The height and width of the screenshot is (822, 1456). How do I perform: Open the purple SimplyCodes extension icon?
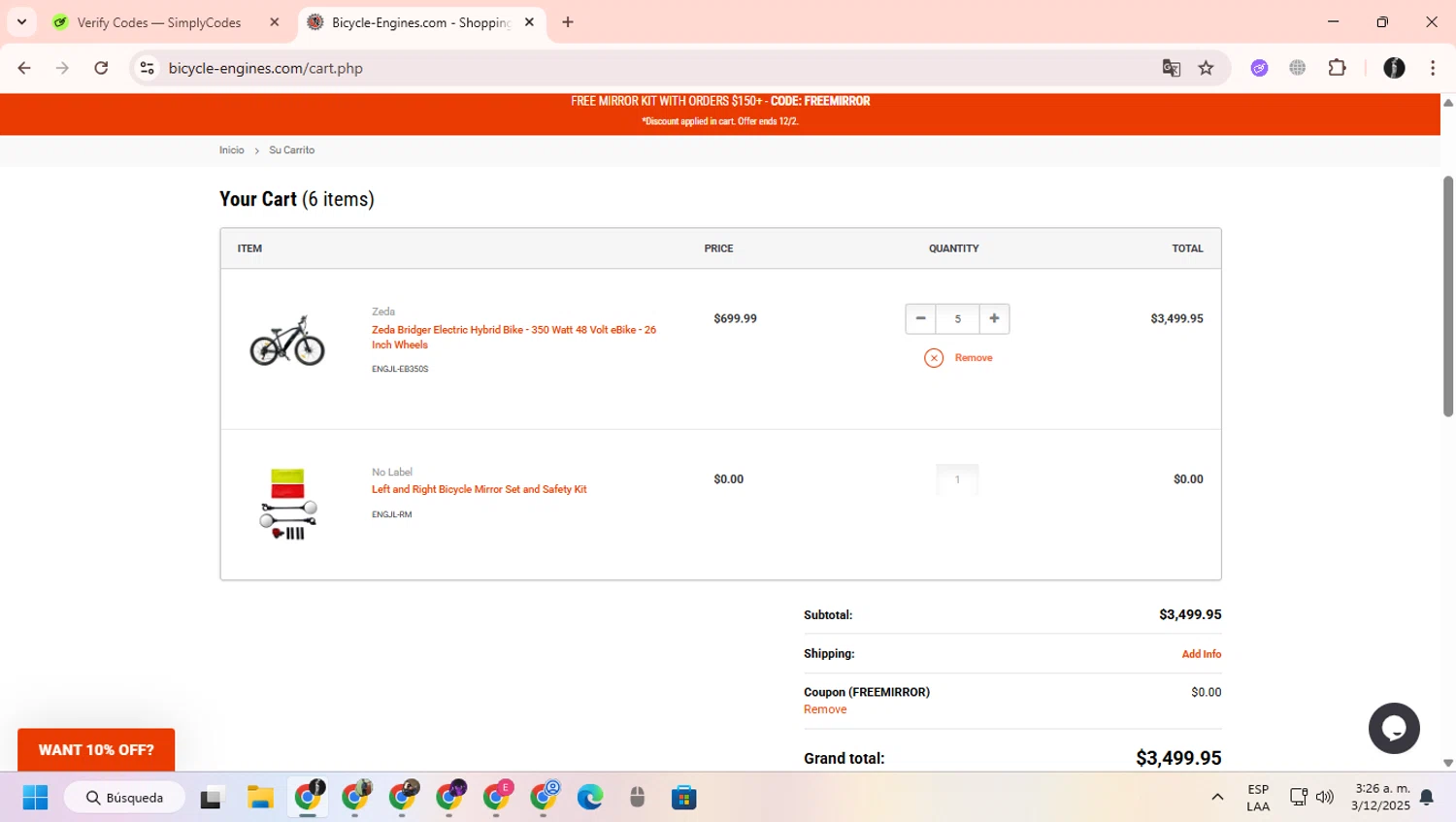point(1260,68)
